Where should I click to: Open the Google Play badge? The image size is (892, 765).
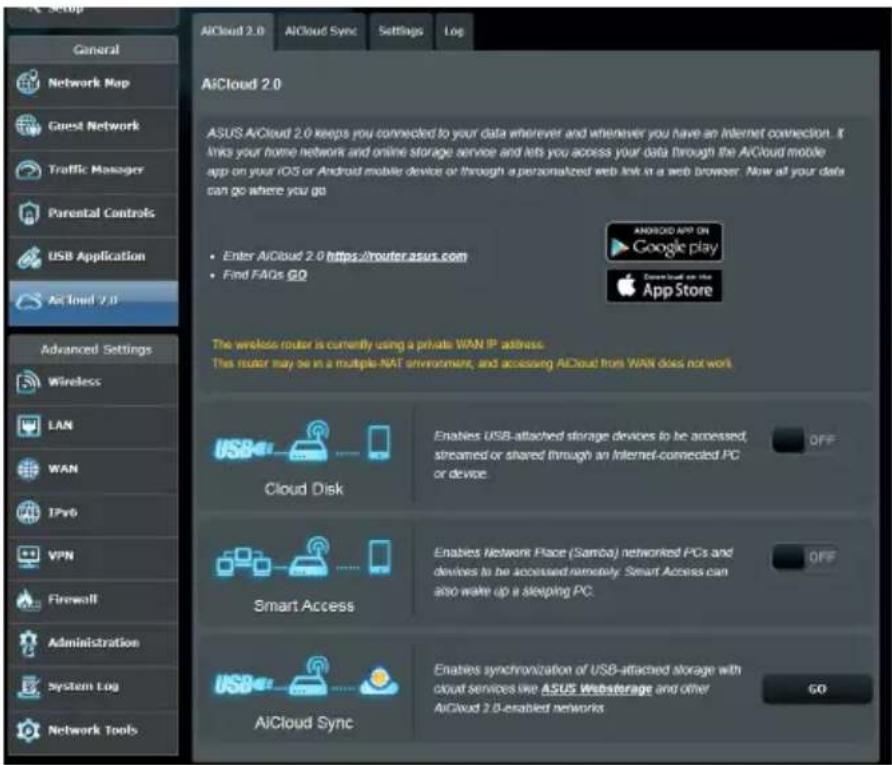664,242
